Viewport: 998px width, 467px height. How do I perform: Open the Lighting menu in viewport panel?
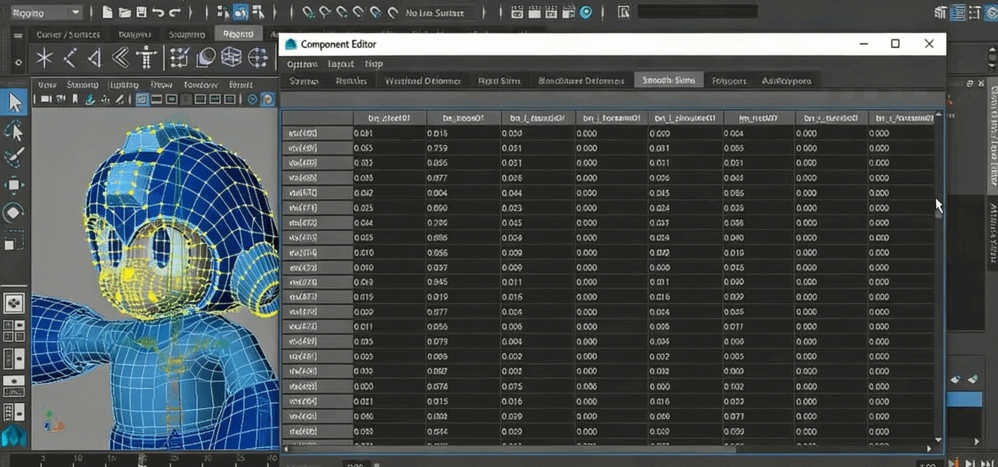coord(124,85)
